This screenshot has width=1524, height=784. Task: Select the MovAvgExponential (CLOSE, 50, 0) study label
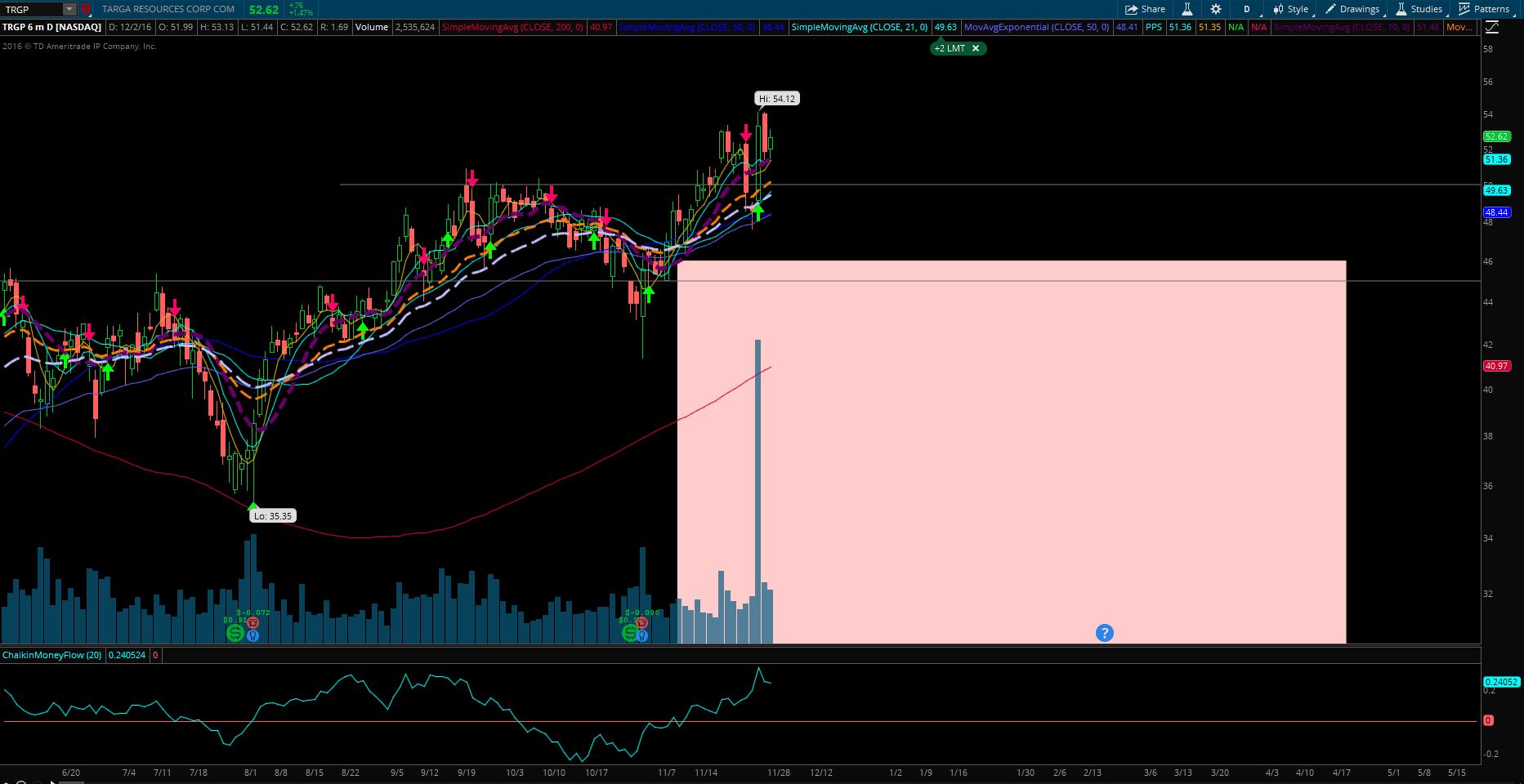(x=1037, y=27)
